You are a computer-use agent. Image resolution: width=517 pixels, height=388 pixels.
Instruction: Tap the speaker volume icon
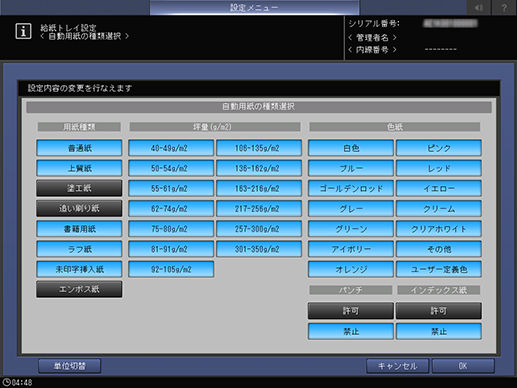[x=479, y=7]
